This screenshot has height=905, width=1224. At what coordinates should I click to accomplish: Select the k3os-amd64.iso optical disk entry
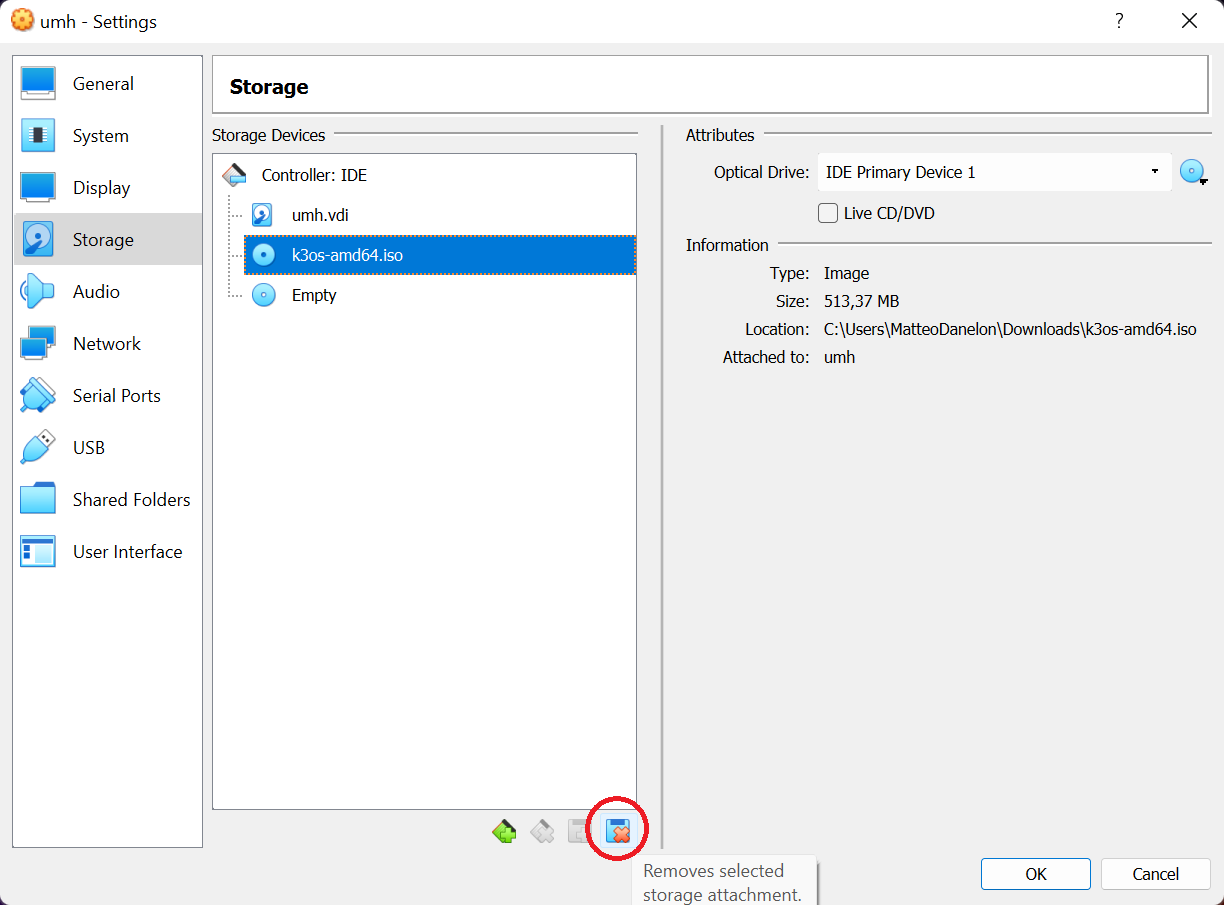pyautogui.click(x=440, y=255)
